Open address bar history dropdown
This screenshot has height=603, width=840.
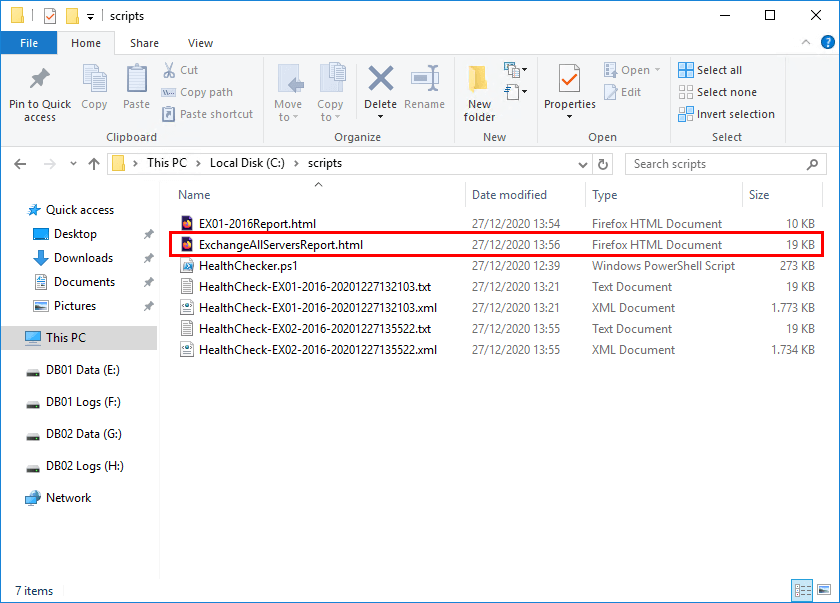pos(583,164)
